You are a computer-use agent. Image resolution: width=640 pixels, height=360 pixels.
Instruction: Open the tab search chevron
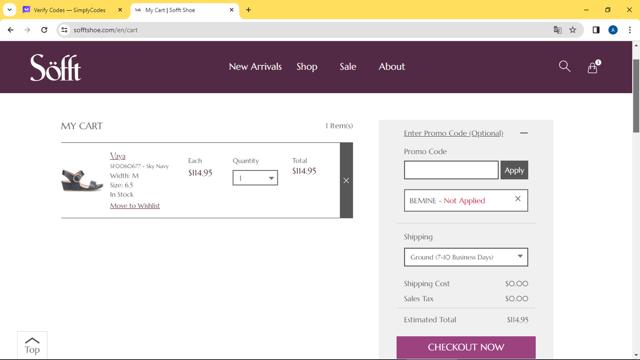pyautogui.click(x=9, y=10)
